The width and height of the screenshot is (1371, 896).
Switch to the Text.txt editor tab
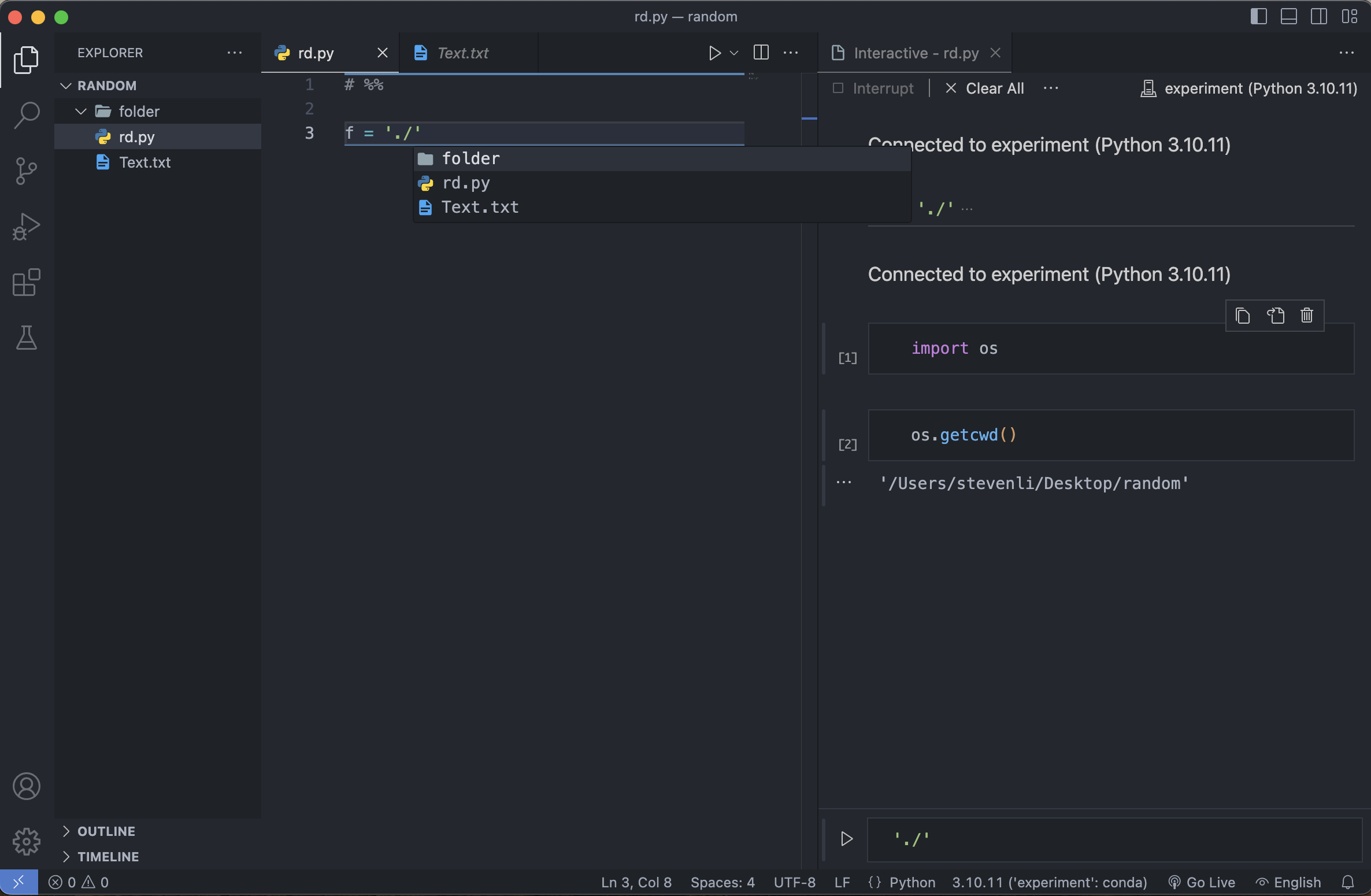tap(462, 53)
